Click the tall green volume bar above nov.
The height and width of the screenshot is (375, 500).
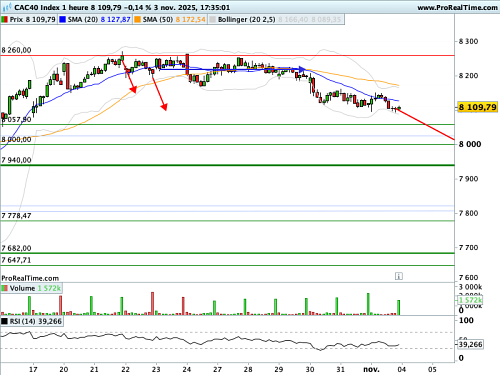pos(368,304)
